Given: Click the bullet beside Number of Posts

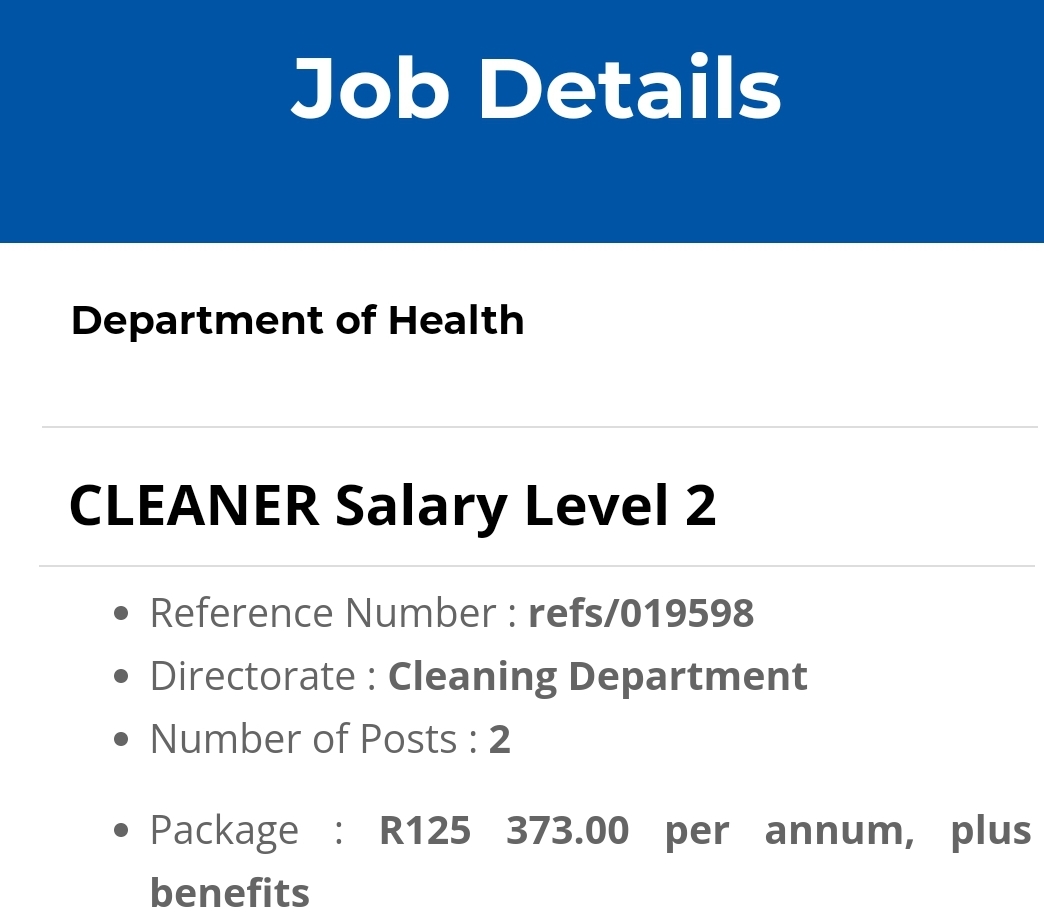Looking at the screenshot, I should pyautogui.click(x=122, y=741).
